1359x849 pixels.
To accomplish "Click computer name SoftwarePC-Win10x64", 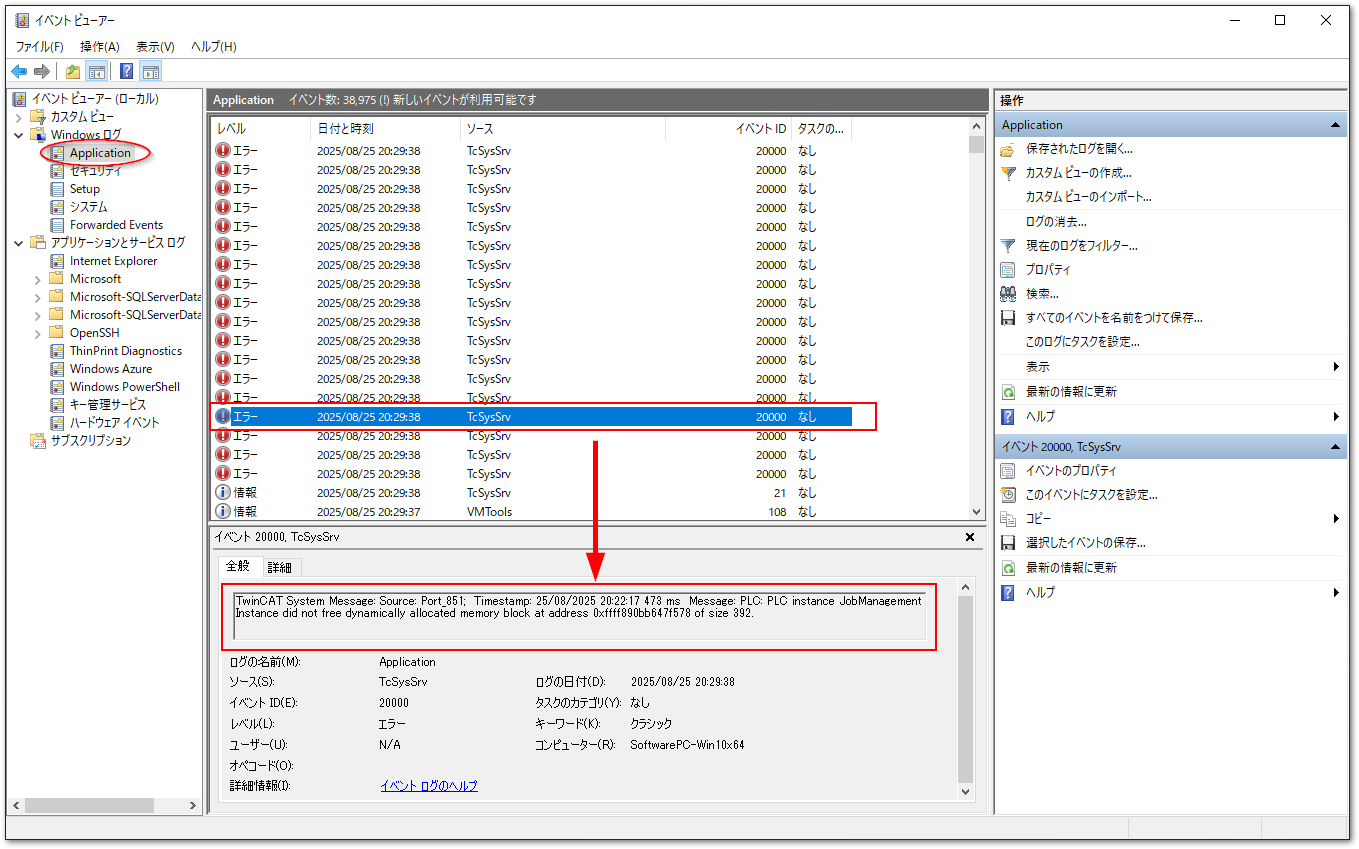I will [x=687, y=745].
